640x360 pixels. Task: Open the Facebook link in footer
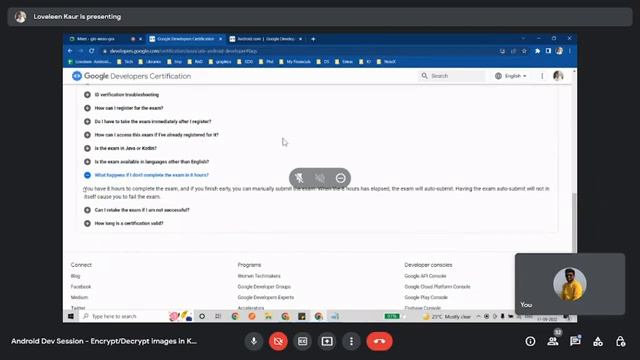tap(81, 287)
